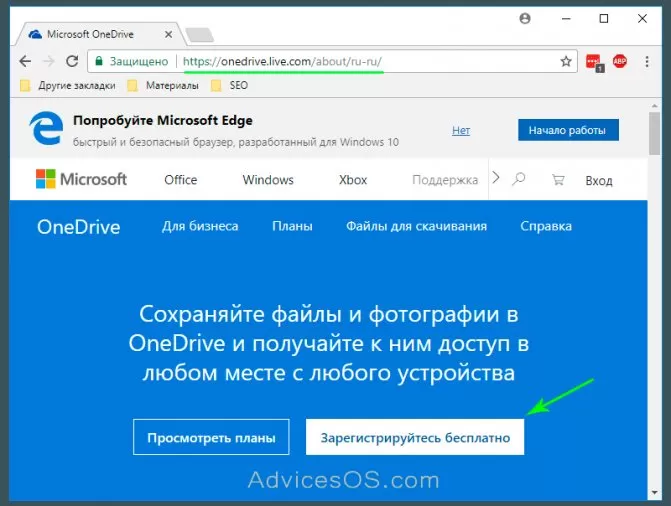
Task: Open the Xbox menu item
Action: (353, 180)
